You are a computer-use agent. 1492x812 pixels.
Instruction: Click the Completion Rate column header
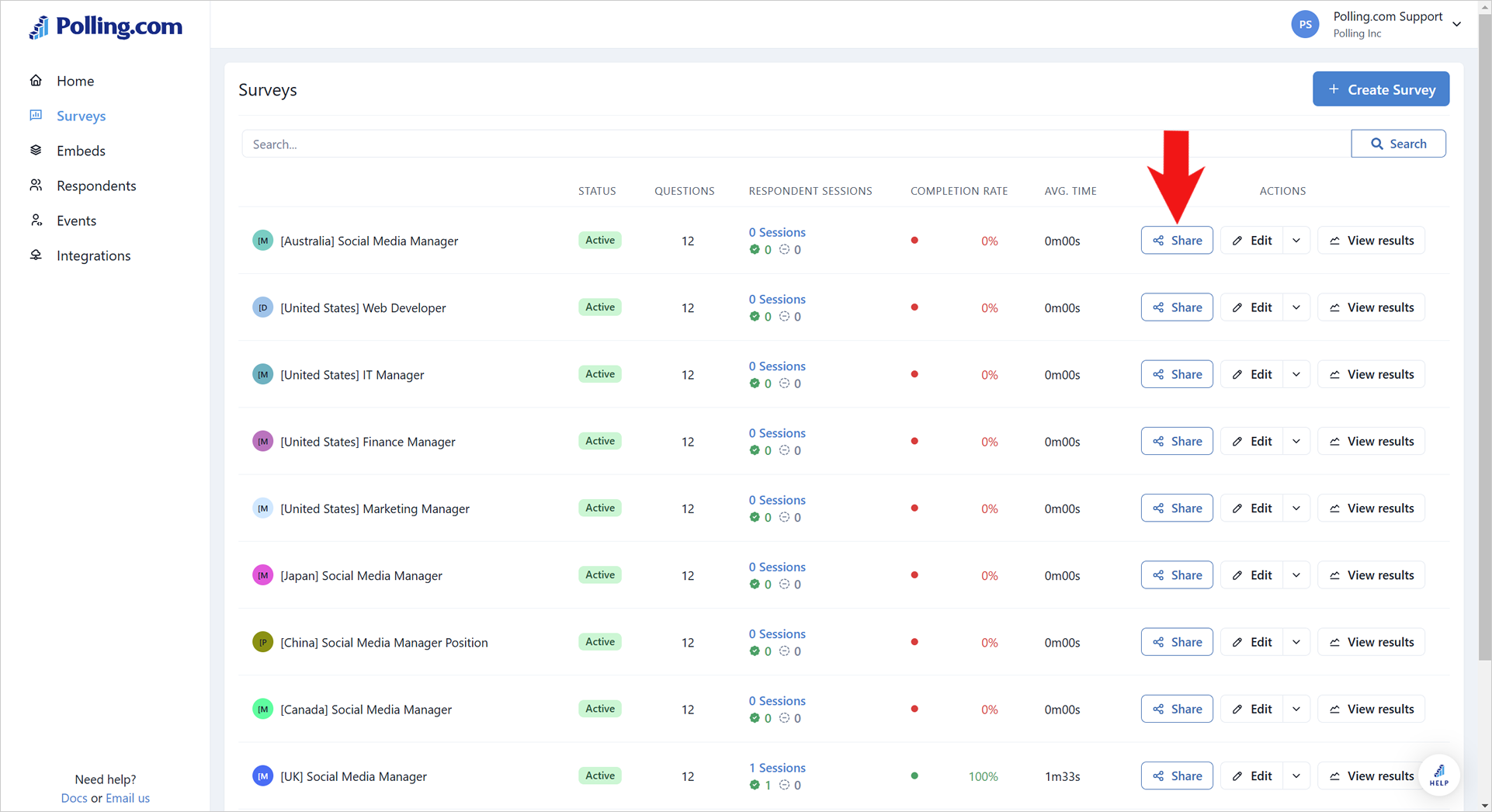[959, 191]
